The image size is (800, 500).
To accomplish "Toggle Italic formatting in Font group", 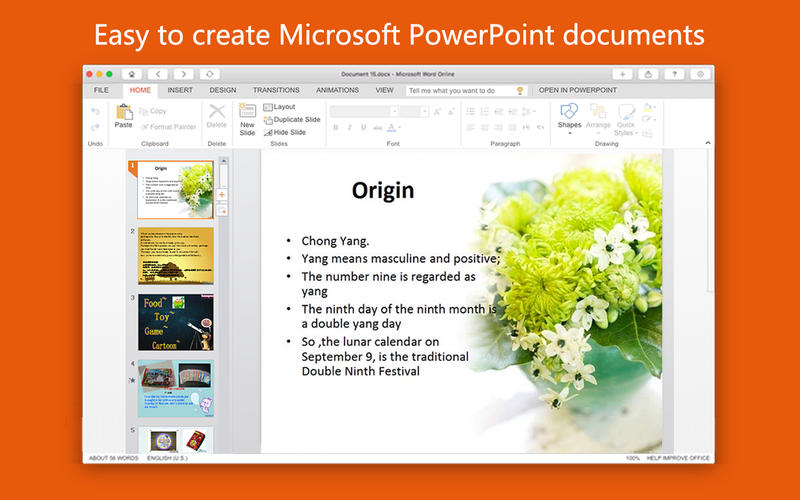I will 349,128.
